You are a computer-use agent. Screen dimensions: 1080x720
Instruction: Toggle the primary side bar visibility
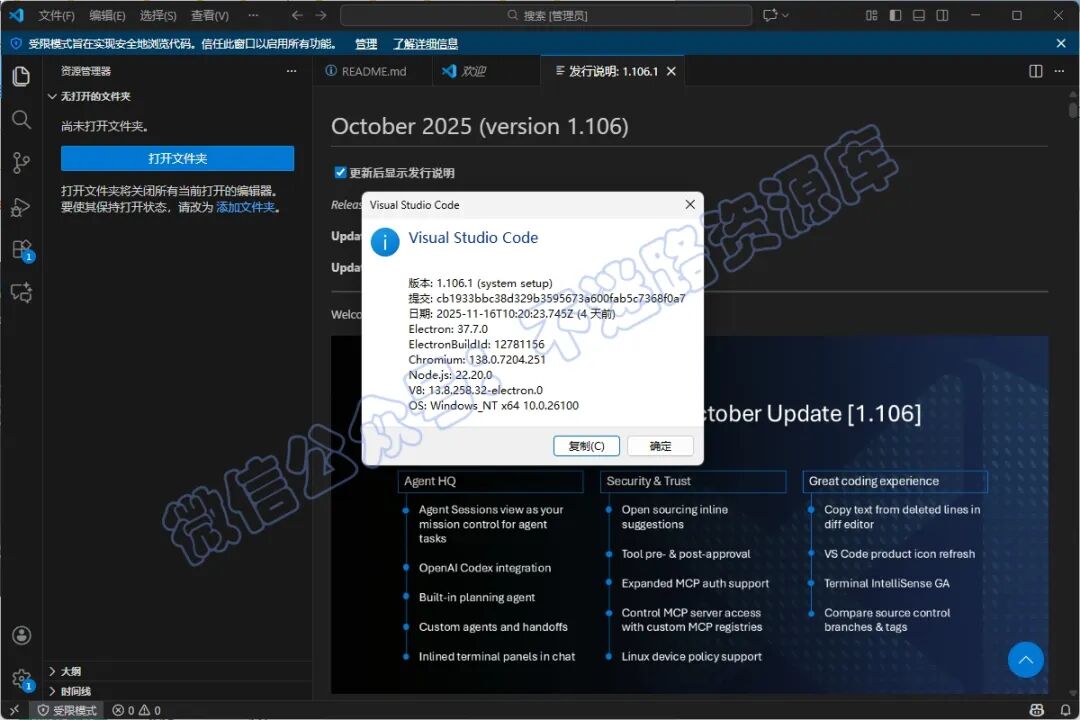pyautogui.click(x=895, y=15)
